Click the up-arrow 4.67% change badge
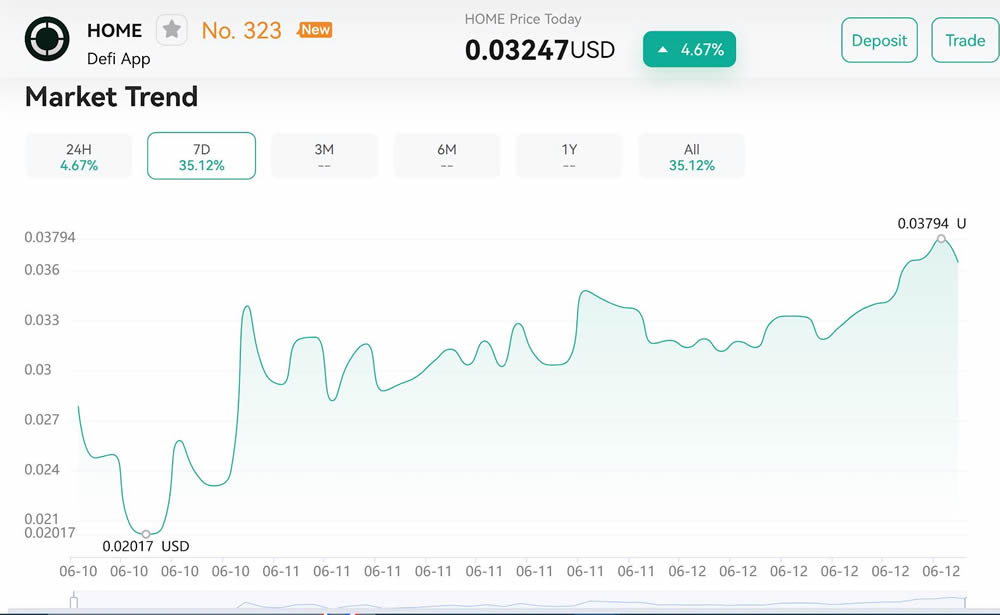Image resolution: width=1000 pixels, height=615 pixels. pyautogui.click(x=689, y=49)
